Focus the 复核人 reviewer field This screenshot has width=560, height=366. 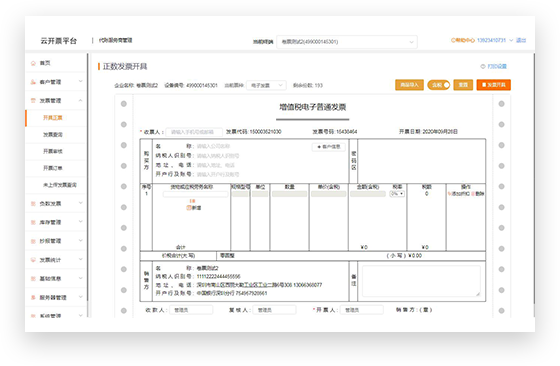pyautogui.click(x=274, y=310)
